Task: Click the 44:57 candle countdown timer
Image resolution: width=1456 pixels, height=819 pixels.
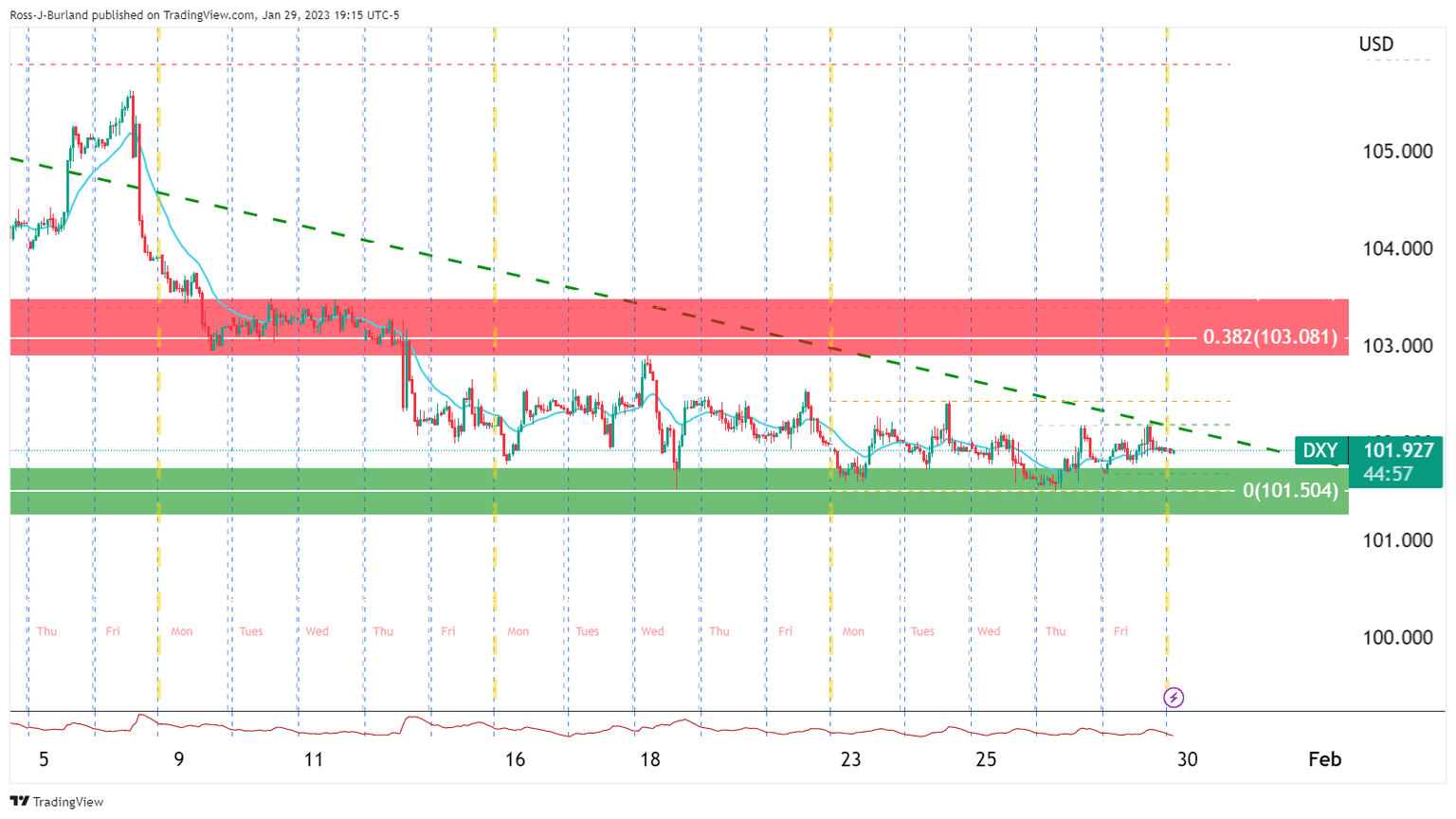Action: pos(1389,474)
